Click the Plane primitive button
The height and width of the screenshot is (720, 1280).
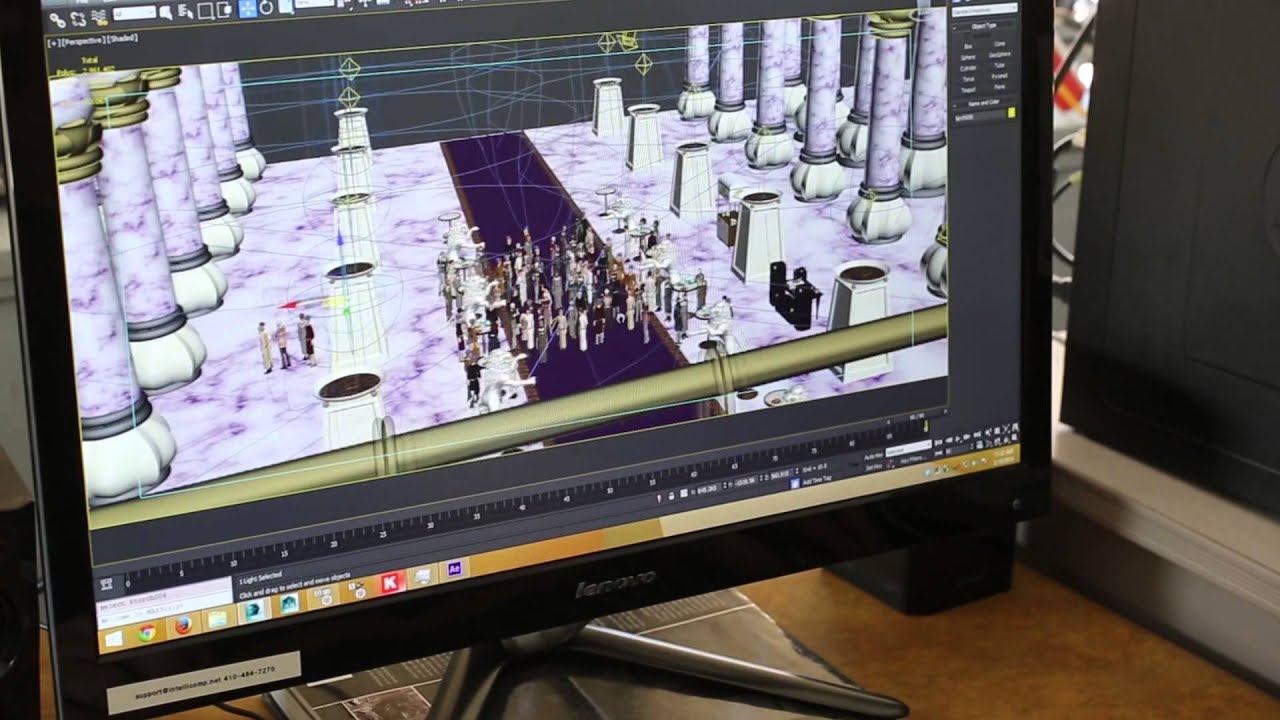[x=1000, y=87]
